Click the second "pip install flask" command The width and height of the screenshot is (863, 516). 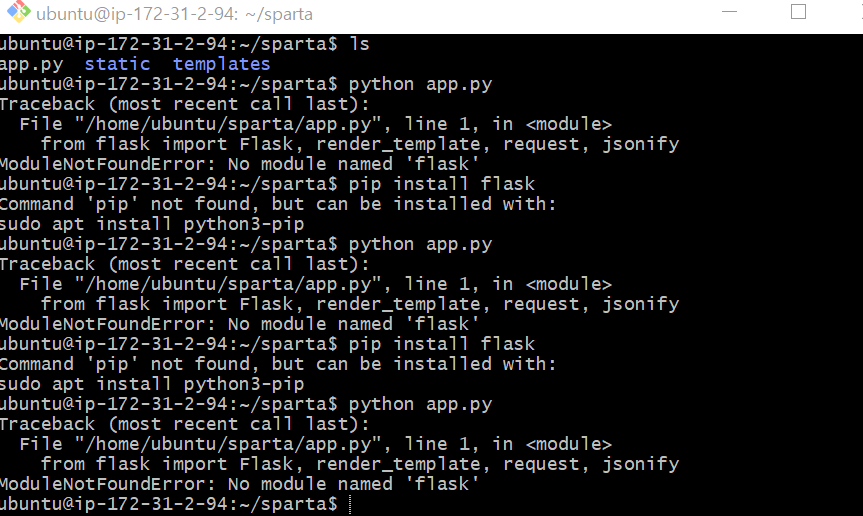click(x=441, y=344)
